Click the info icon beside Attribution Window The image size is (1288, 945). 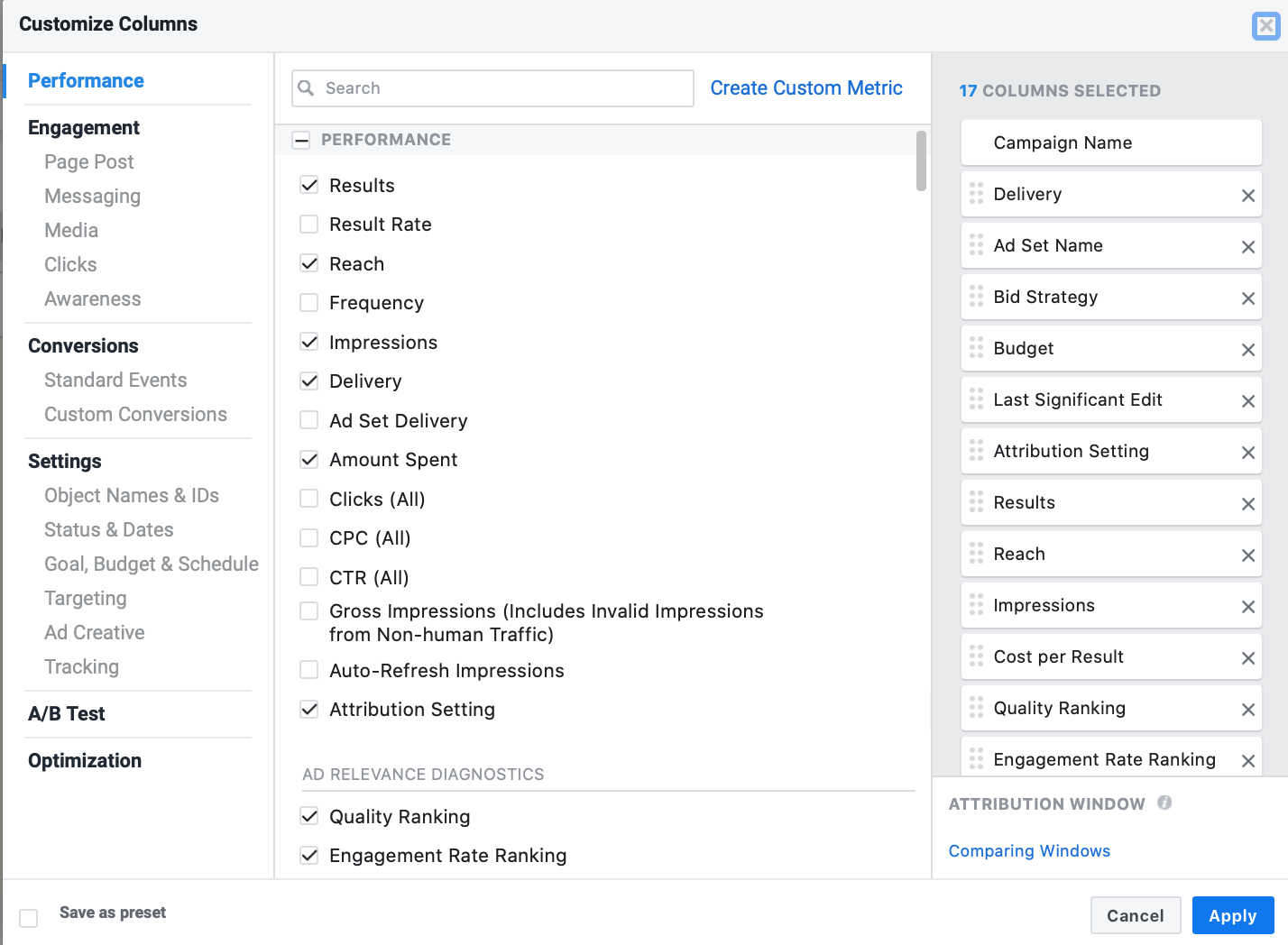pyautogui.click(x=1164, y=803)
